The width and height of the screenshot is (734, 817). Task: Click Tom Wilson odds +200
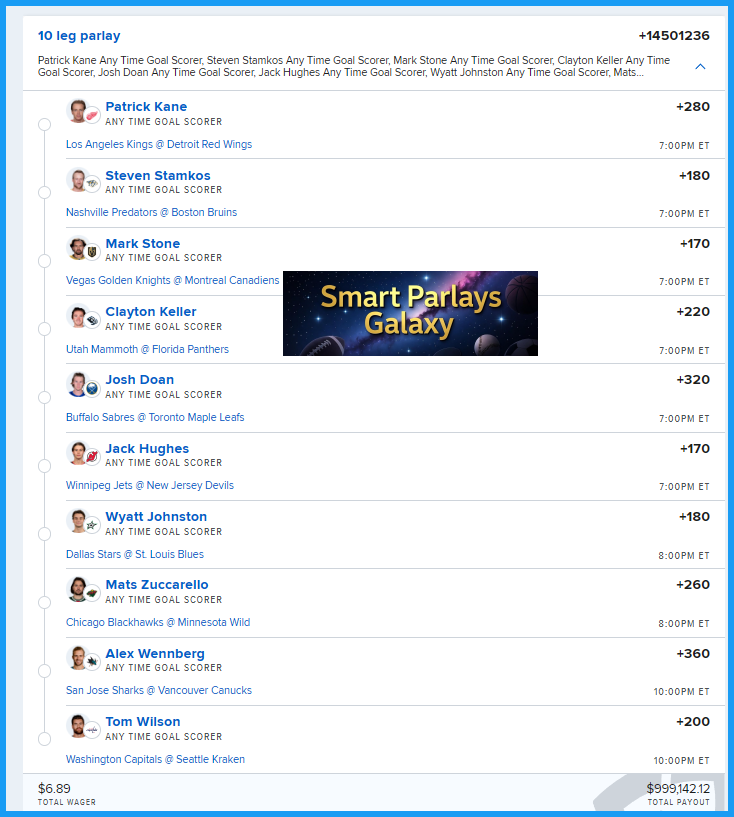(693, 722)
